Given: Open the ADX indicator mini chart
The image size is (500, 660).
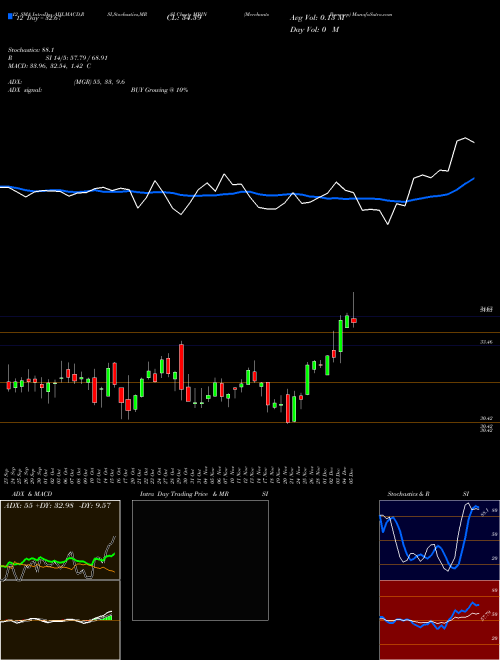Looking at the screenshot, I should [60, 540].
